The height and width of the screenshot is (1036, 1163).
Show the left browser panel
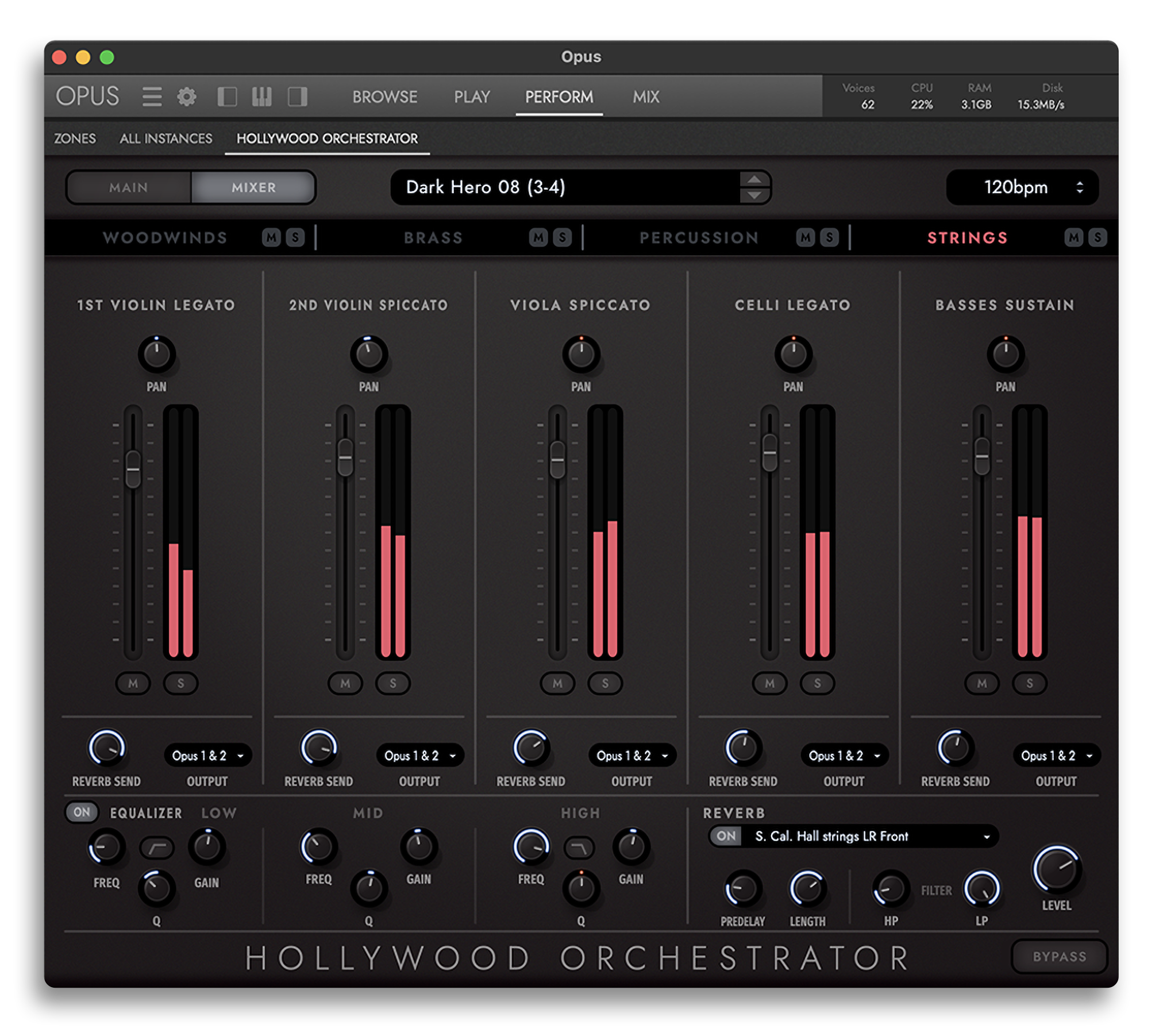point(228,97)
